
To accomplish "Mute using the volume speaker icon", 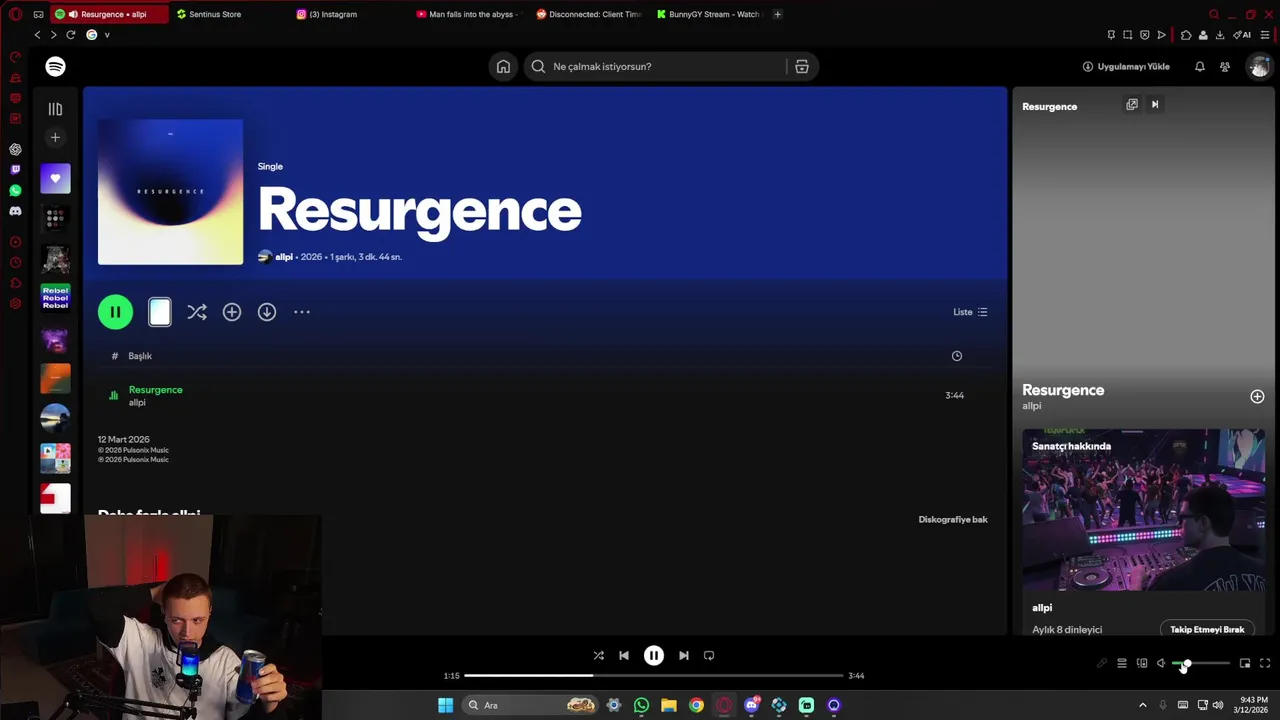I will point(1161,663).
